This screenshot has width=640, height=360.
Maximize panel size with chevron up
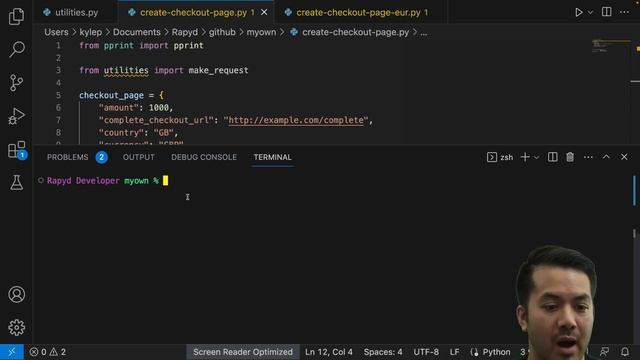coord(606,157)
